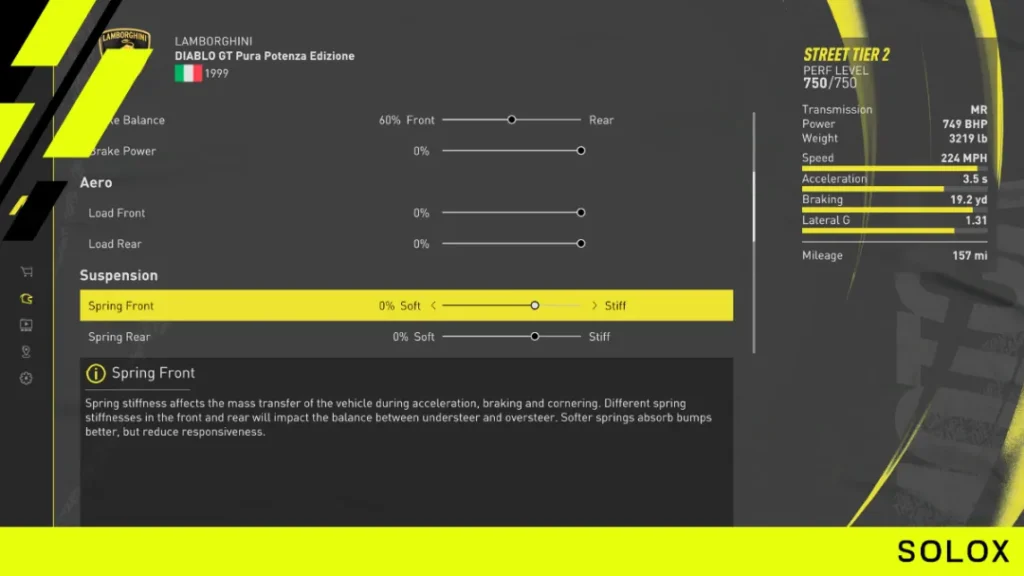Viewport: 1024px width, 576px height.
Task: Click the Suspension section heading
Action: click(x=119, y=276)
